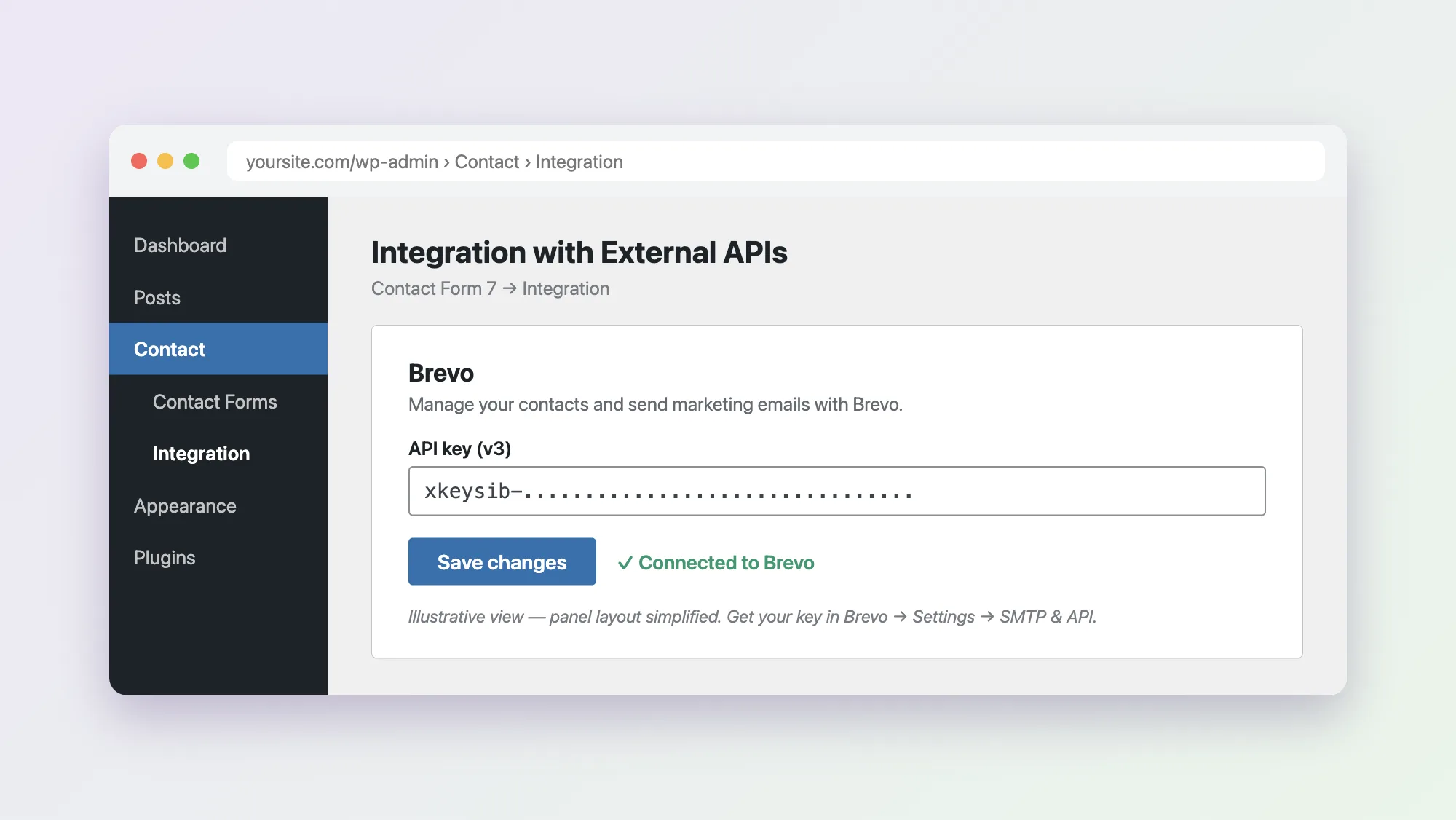Click the API key (v3) label
The width and height of the screenshot is (1456, 820).
coord(459,449)
